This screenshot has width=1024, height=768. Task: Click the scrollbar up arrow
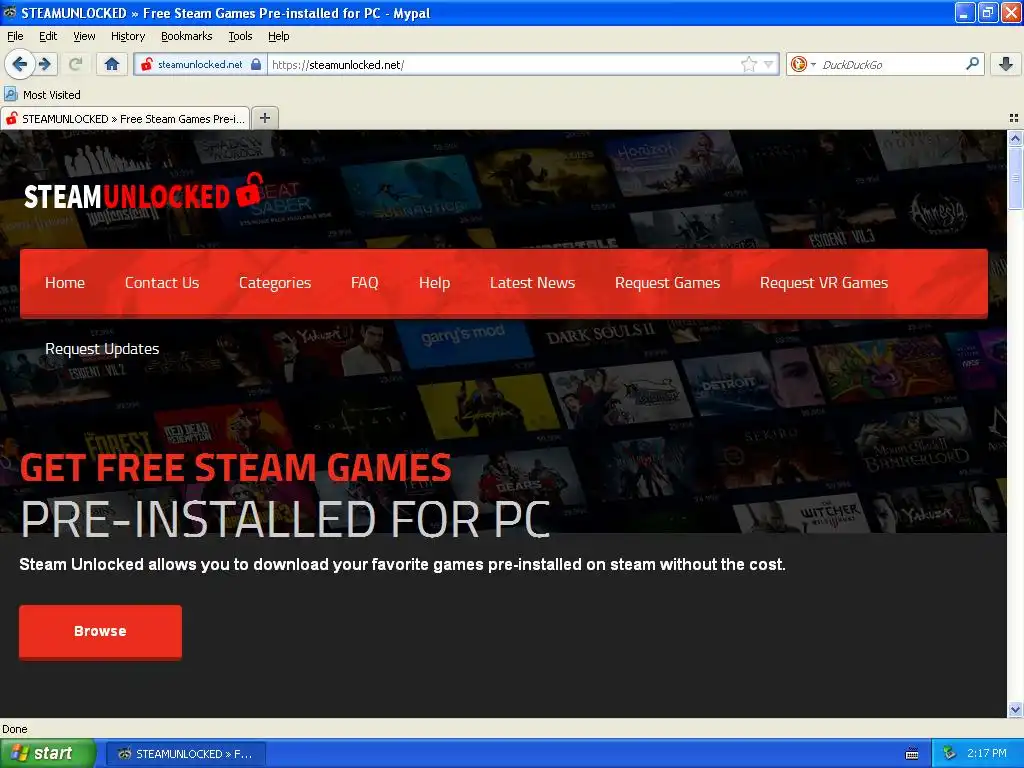tap(1015, 138)
